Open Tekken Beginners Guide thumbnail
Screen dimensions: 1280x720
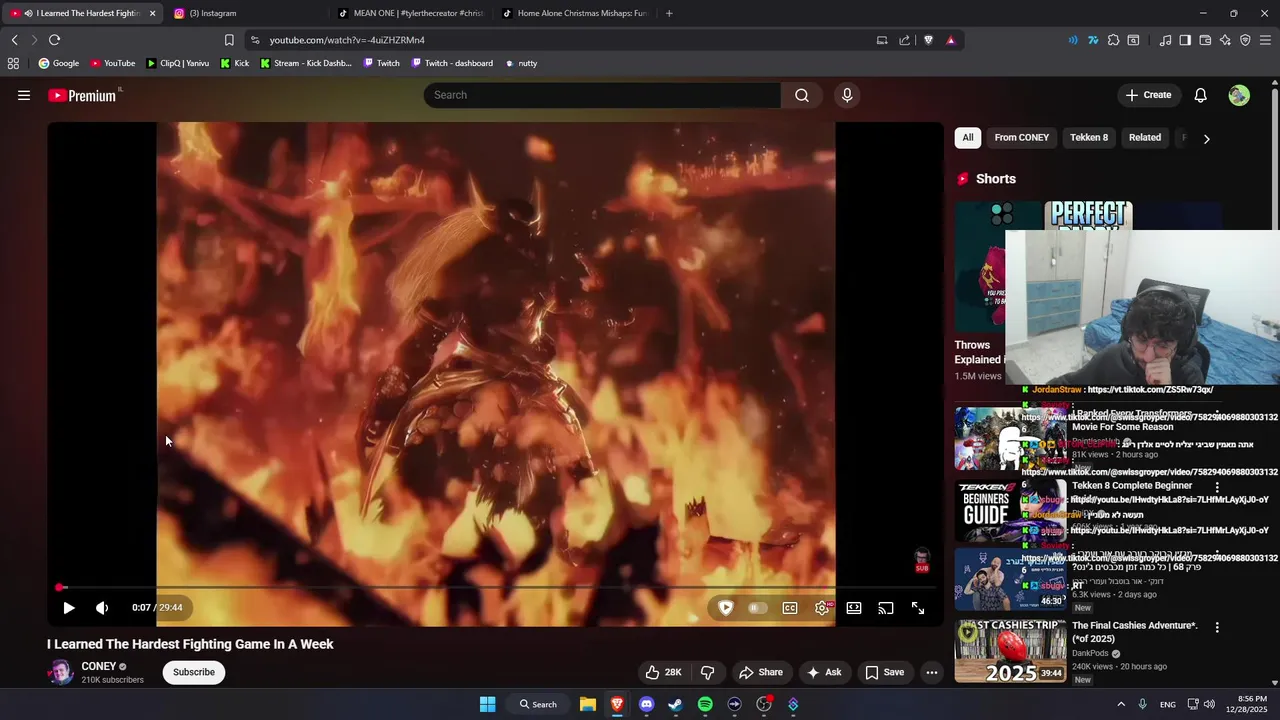(x=1010, y=510)
